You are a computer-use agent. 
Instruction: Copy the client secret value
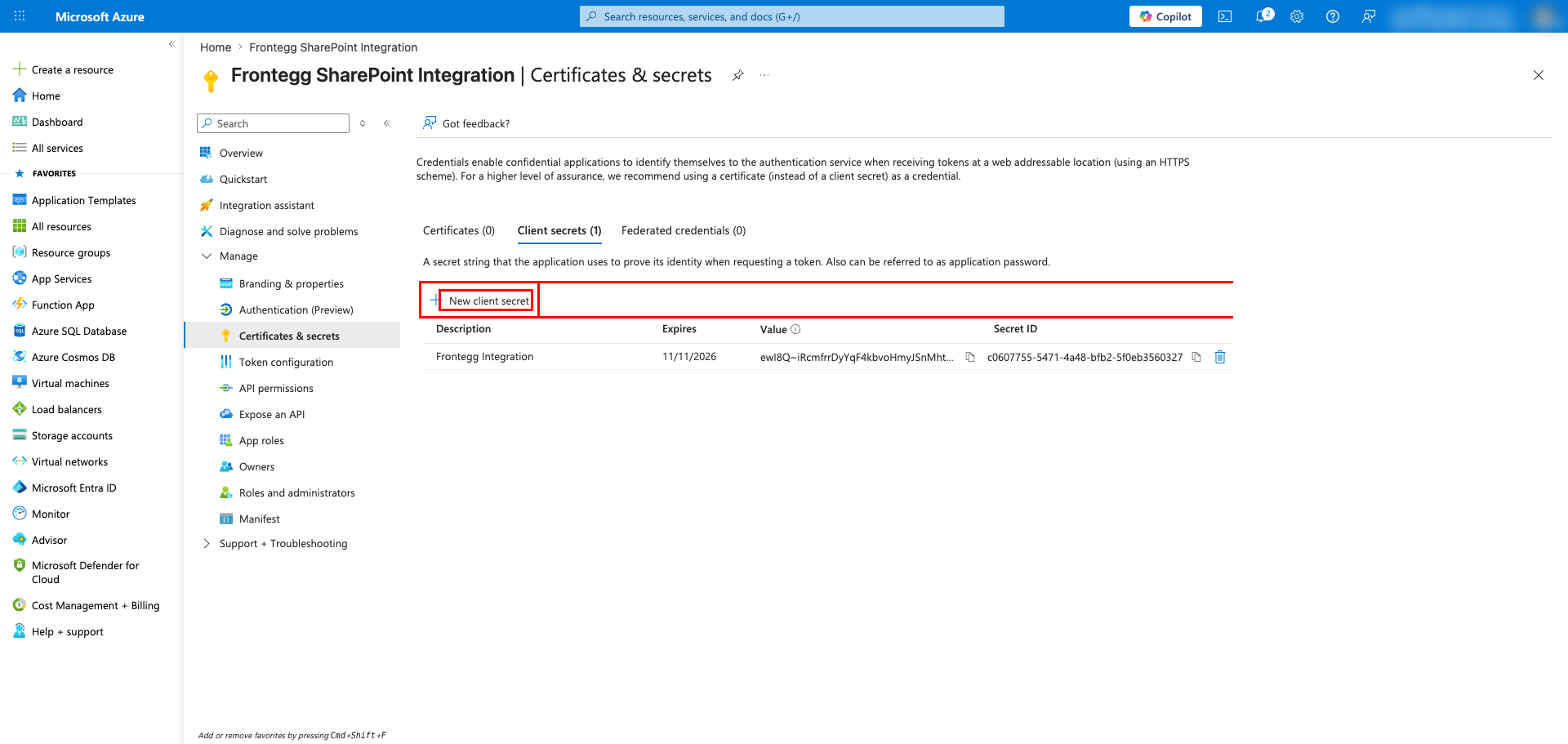(x=970, y=357)
